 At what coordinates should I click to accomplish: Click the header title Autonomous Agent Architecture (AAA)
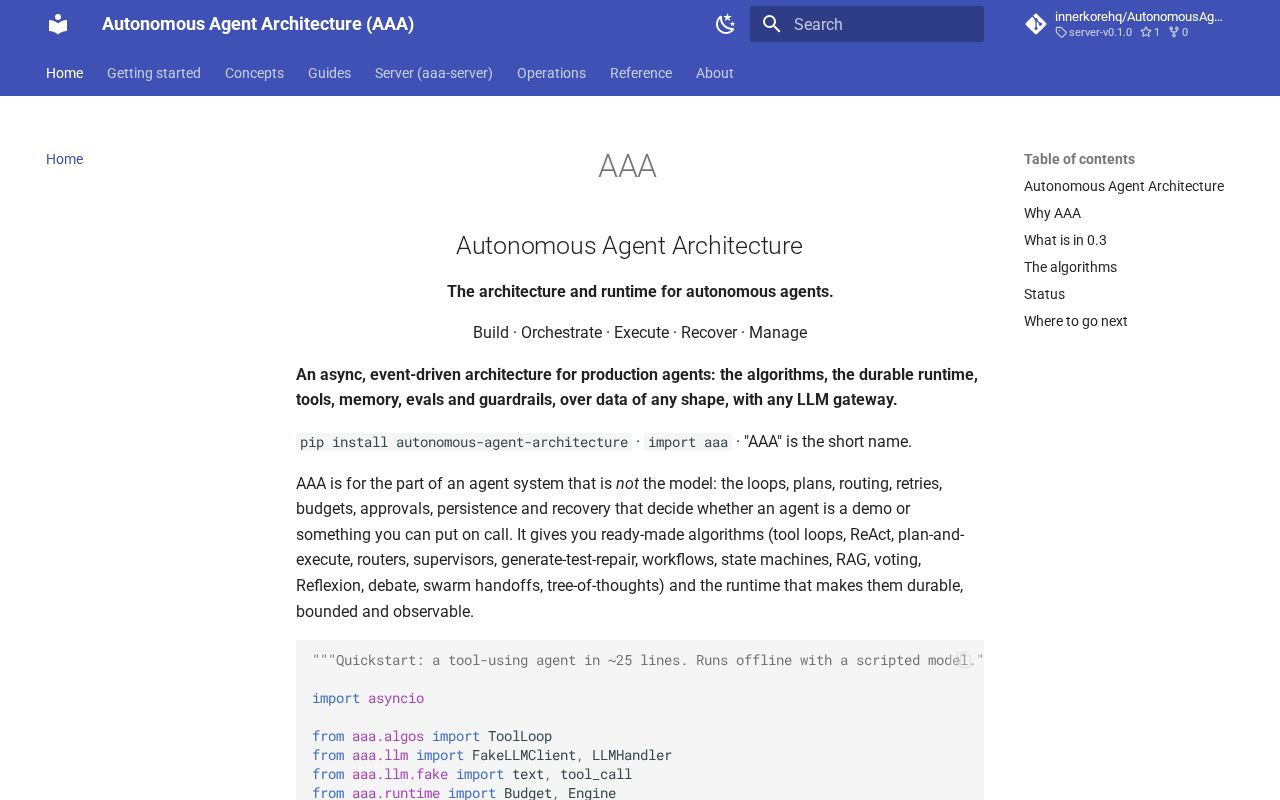[258, 24]
